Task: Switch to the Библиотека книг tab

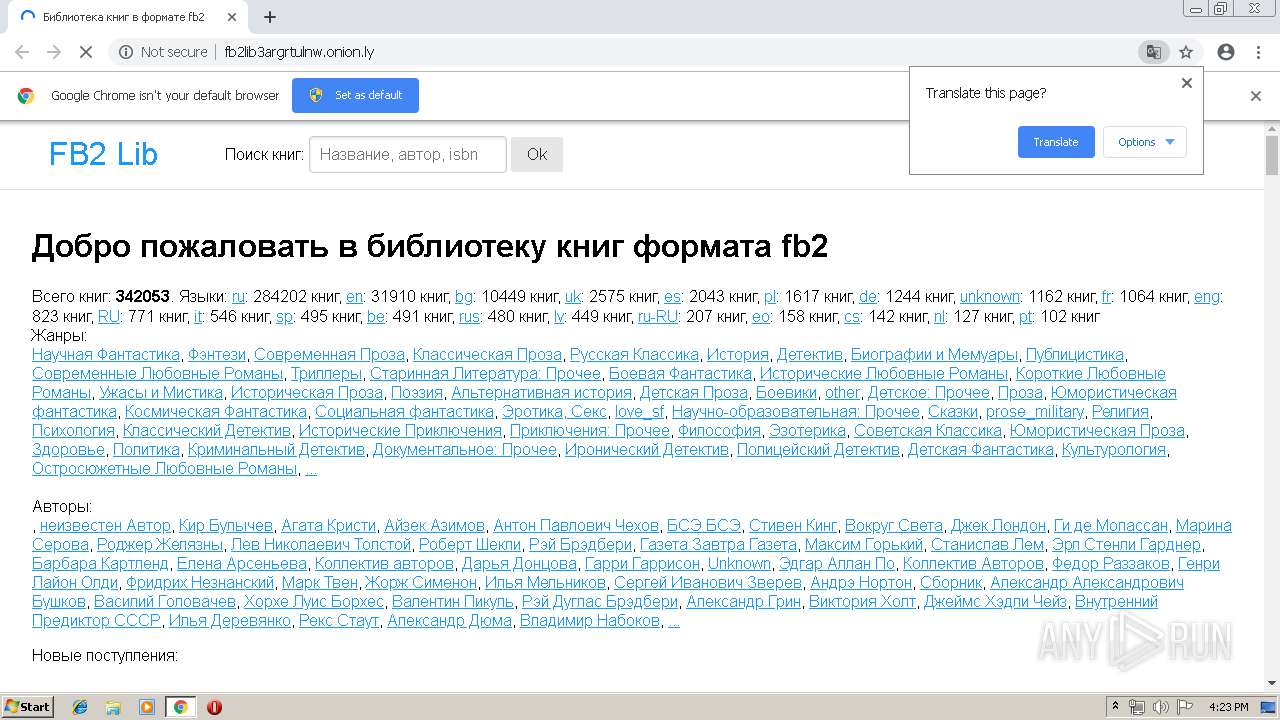Action: coord(124,17)
